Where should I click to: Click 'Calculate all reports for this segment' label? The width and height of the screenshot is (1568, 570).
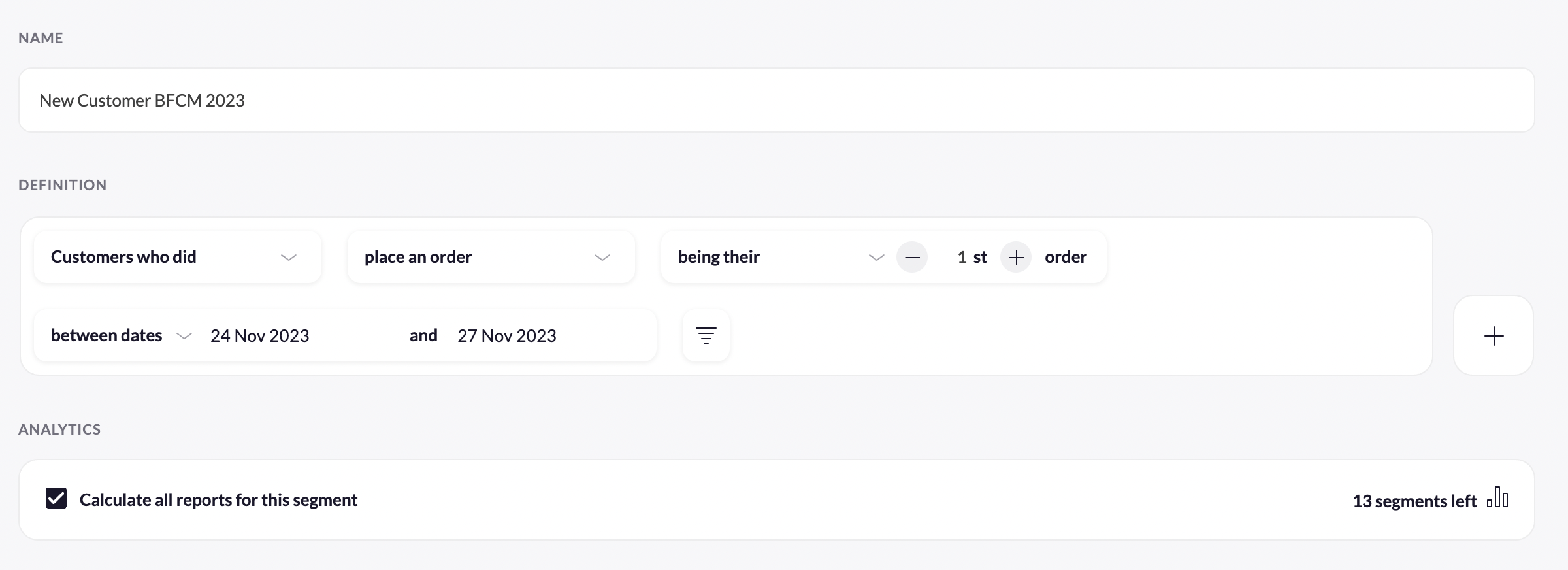point(218,500)
